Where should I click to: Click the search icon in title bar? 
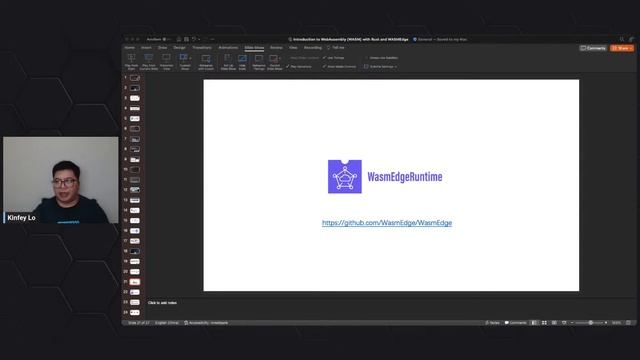[x=622, y=40]
